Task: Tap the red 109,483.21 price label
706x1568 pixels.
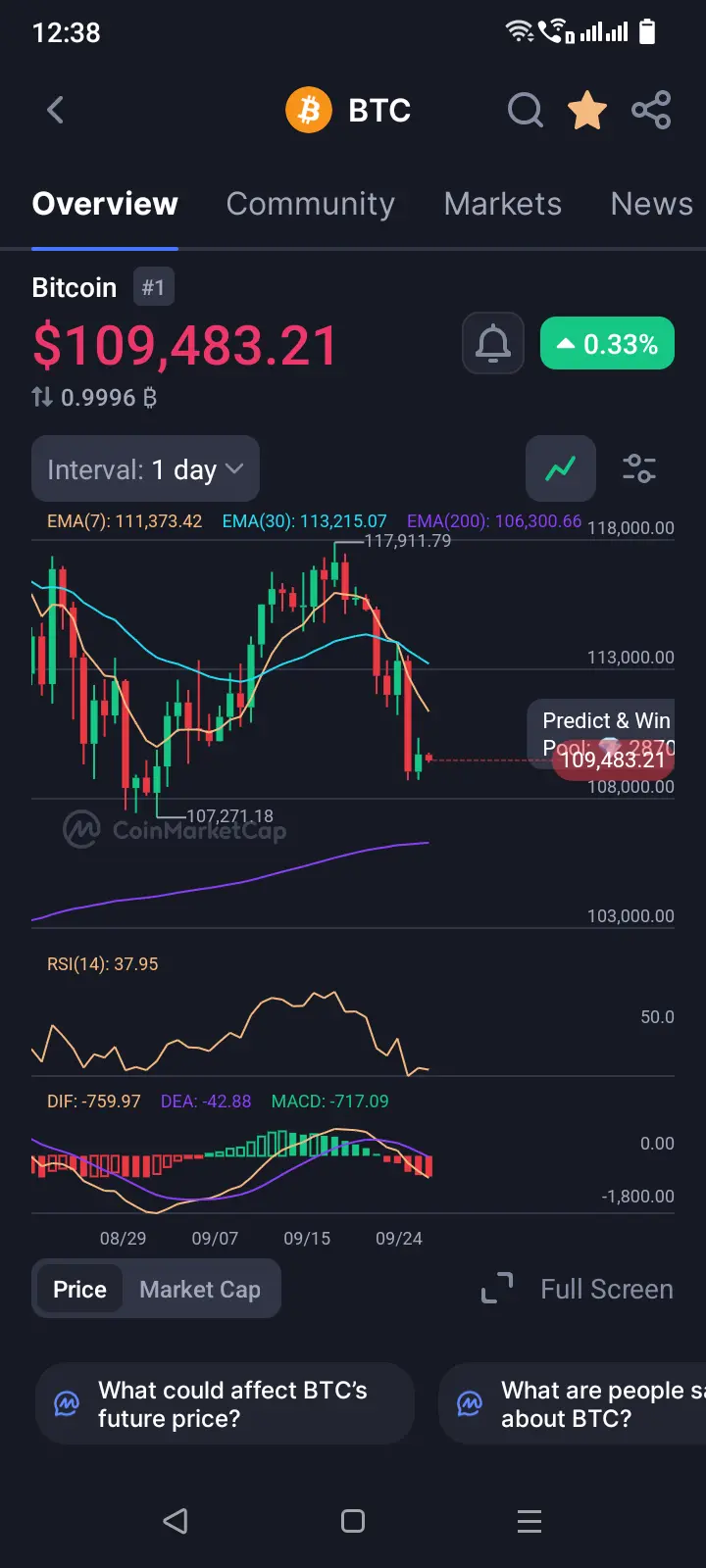Action: 613,759
